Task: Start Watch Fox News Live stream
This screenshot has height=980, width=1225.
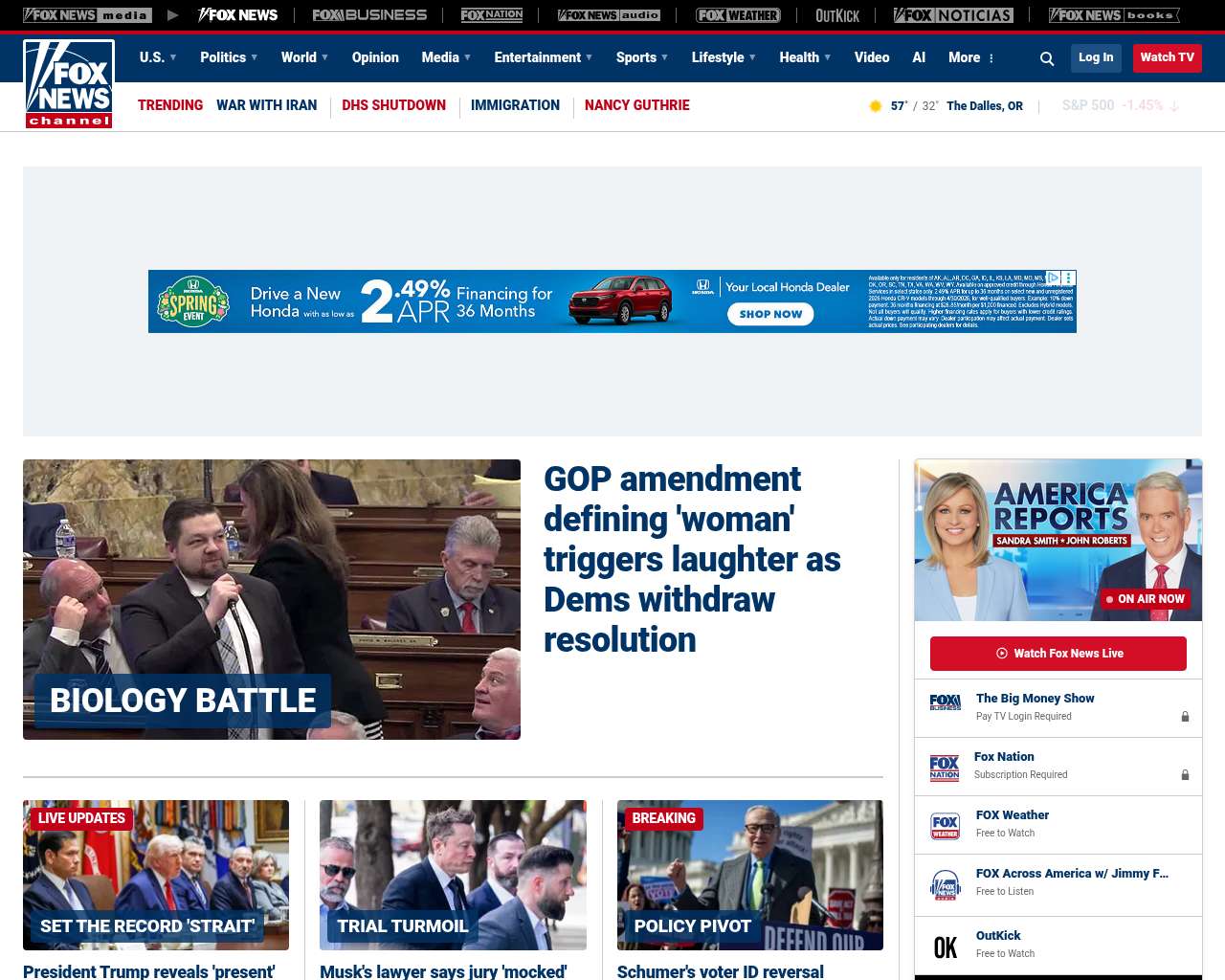Action: pos(1058,654)
